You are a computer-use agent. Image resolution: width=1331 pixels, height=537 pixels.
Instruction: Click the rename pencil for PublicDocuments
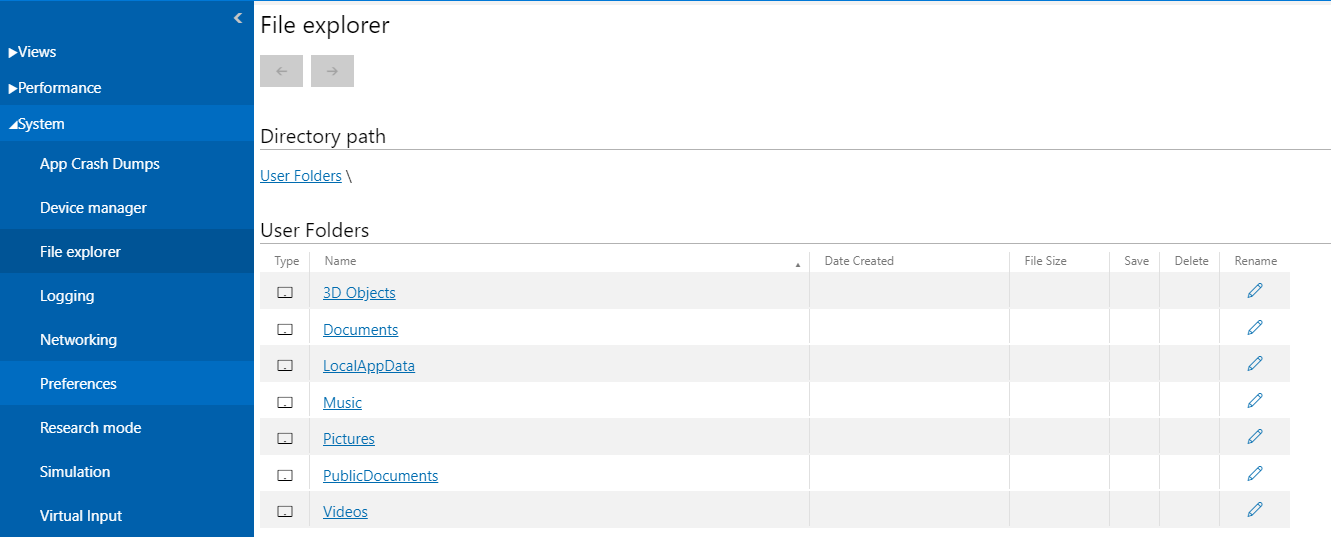tap(1255, 474)
